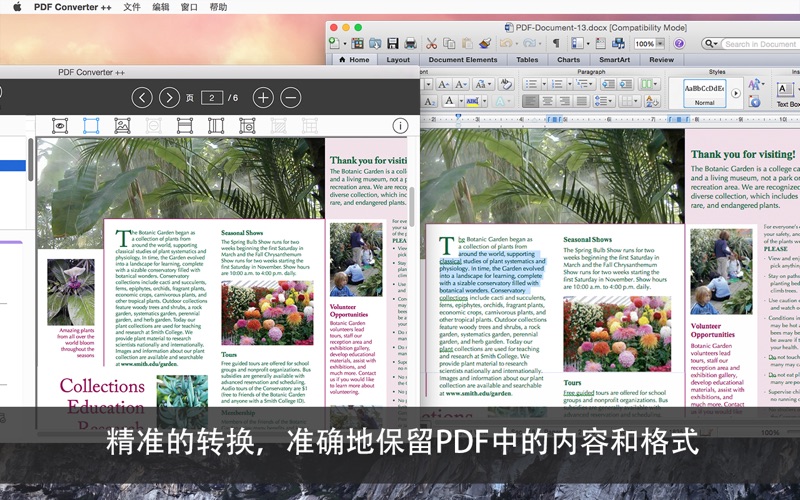The image size is (800, 500).
Task: Expand the bullets style dropdown arrow
Action: coord(544,84)
